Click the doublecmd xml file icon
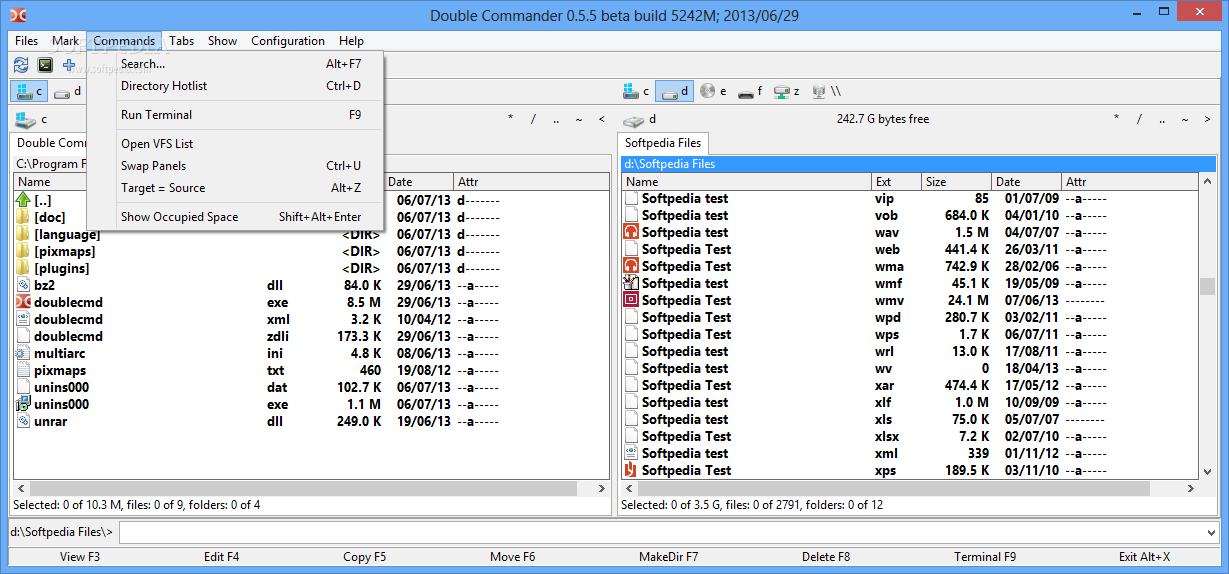This screenshot has width=1229, height=574. pyautogui.click(x=24, y=319)
